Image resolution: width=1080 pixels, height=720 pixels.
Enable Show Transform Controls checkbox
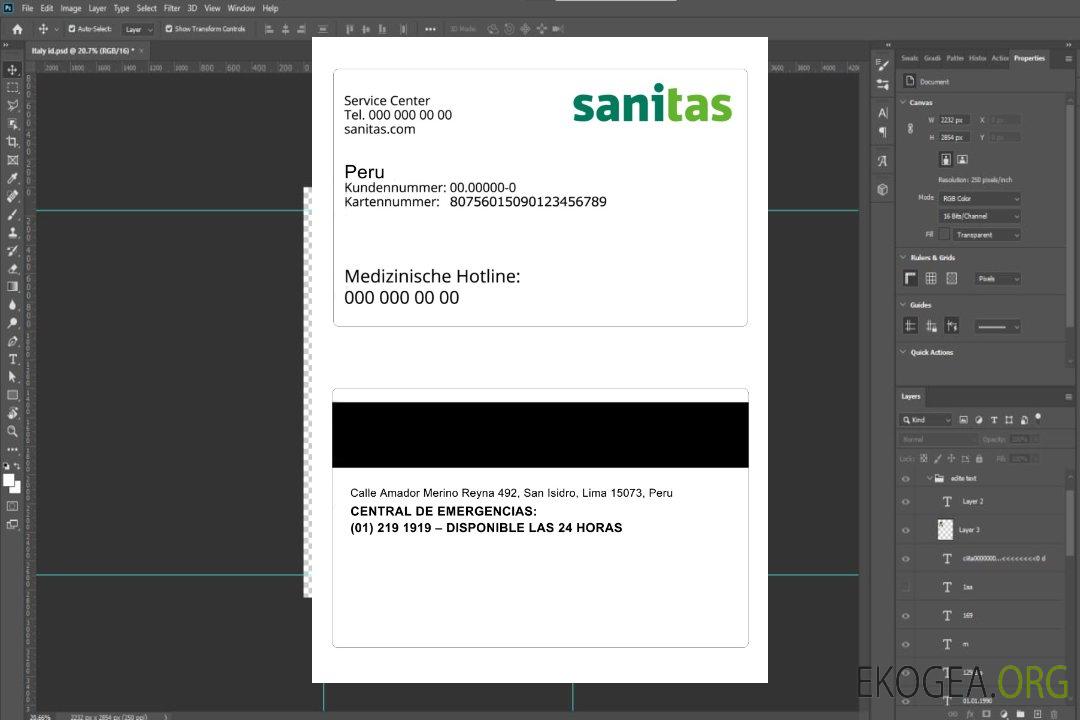click(x=169, y=29)
